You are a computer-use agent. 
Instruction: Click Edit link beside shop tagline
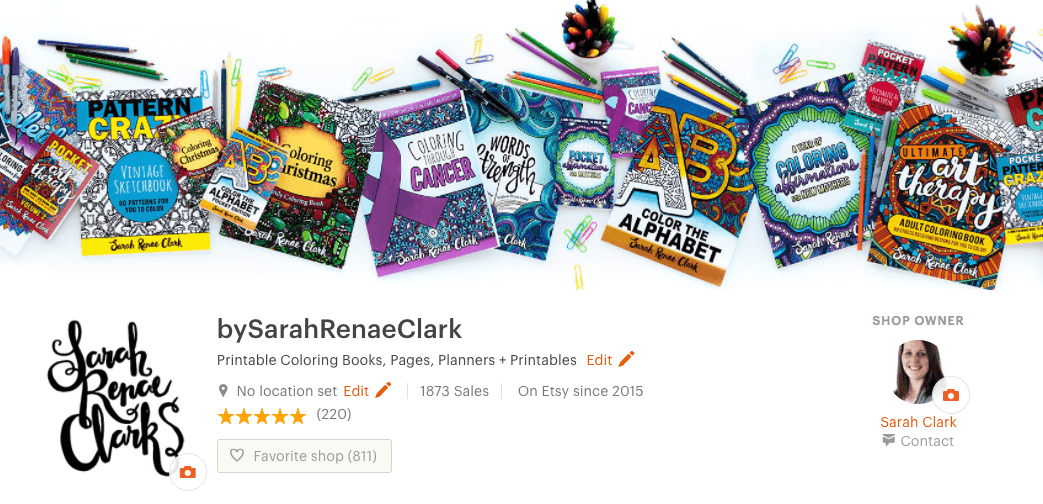pos(599,360)
